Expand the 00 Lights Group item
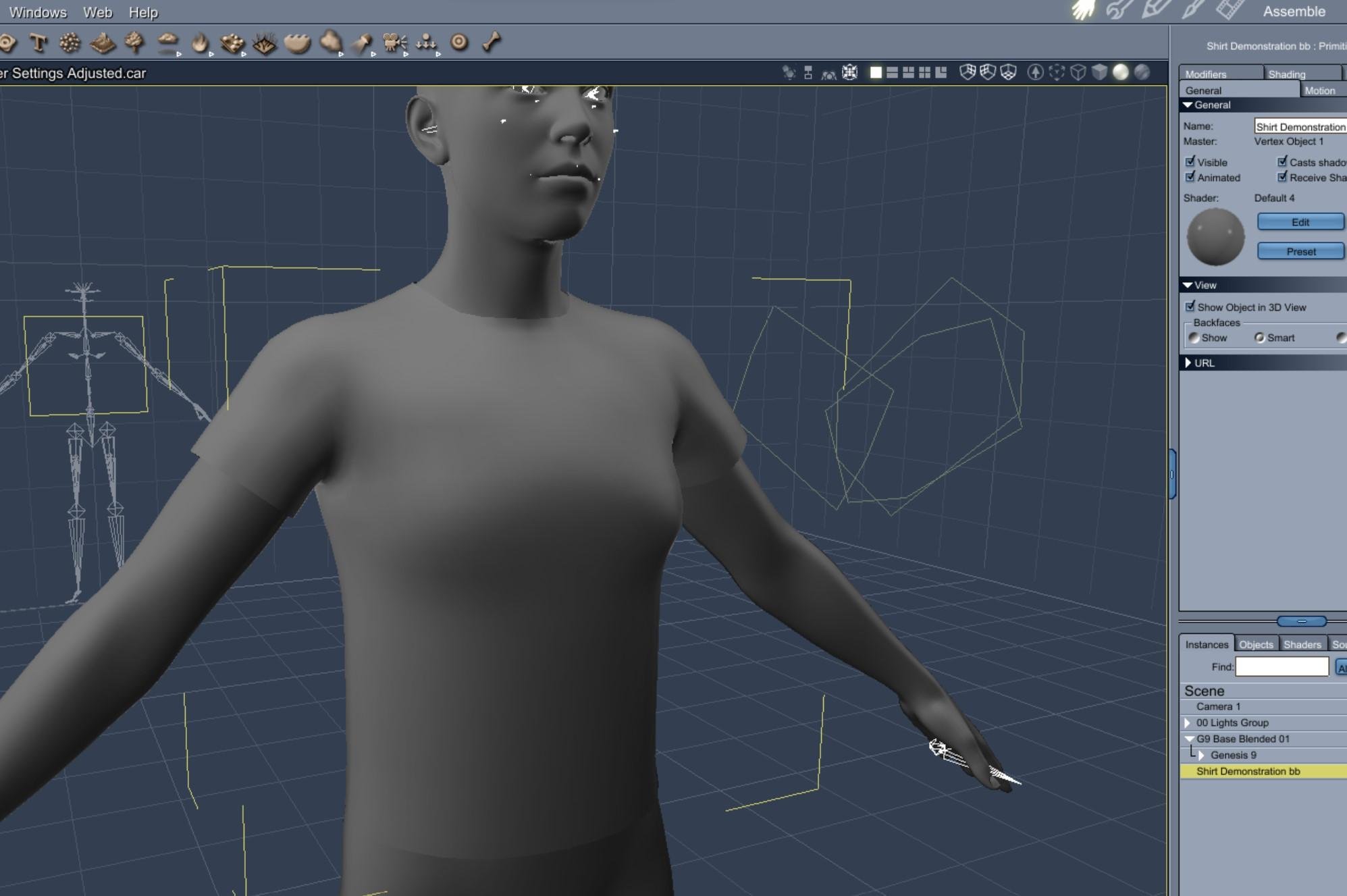1347x896 pixels. (1188, 722)
